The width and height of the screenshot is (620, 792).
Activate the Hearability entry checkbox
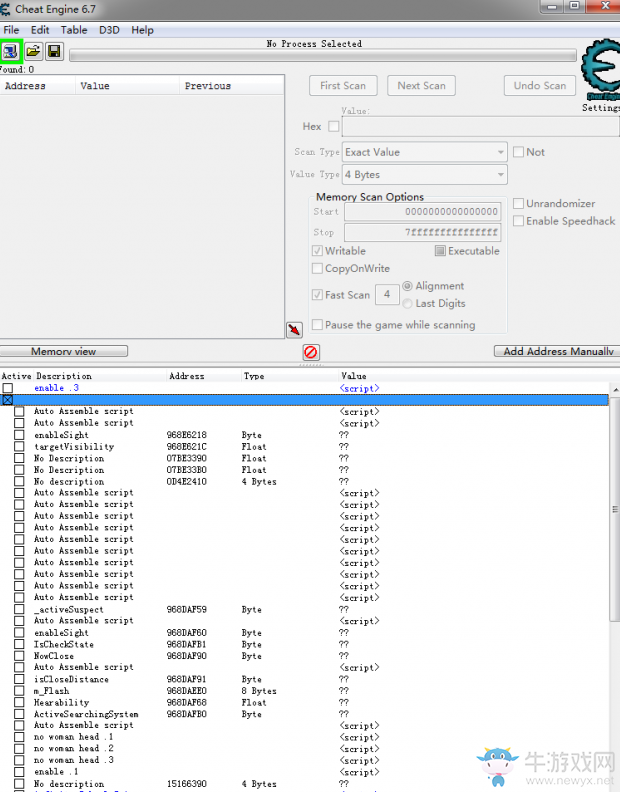(x=19, y=702)
